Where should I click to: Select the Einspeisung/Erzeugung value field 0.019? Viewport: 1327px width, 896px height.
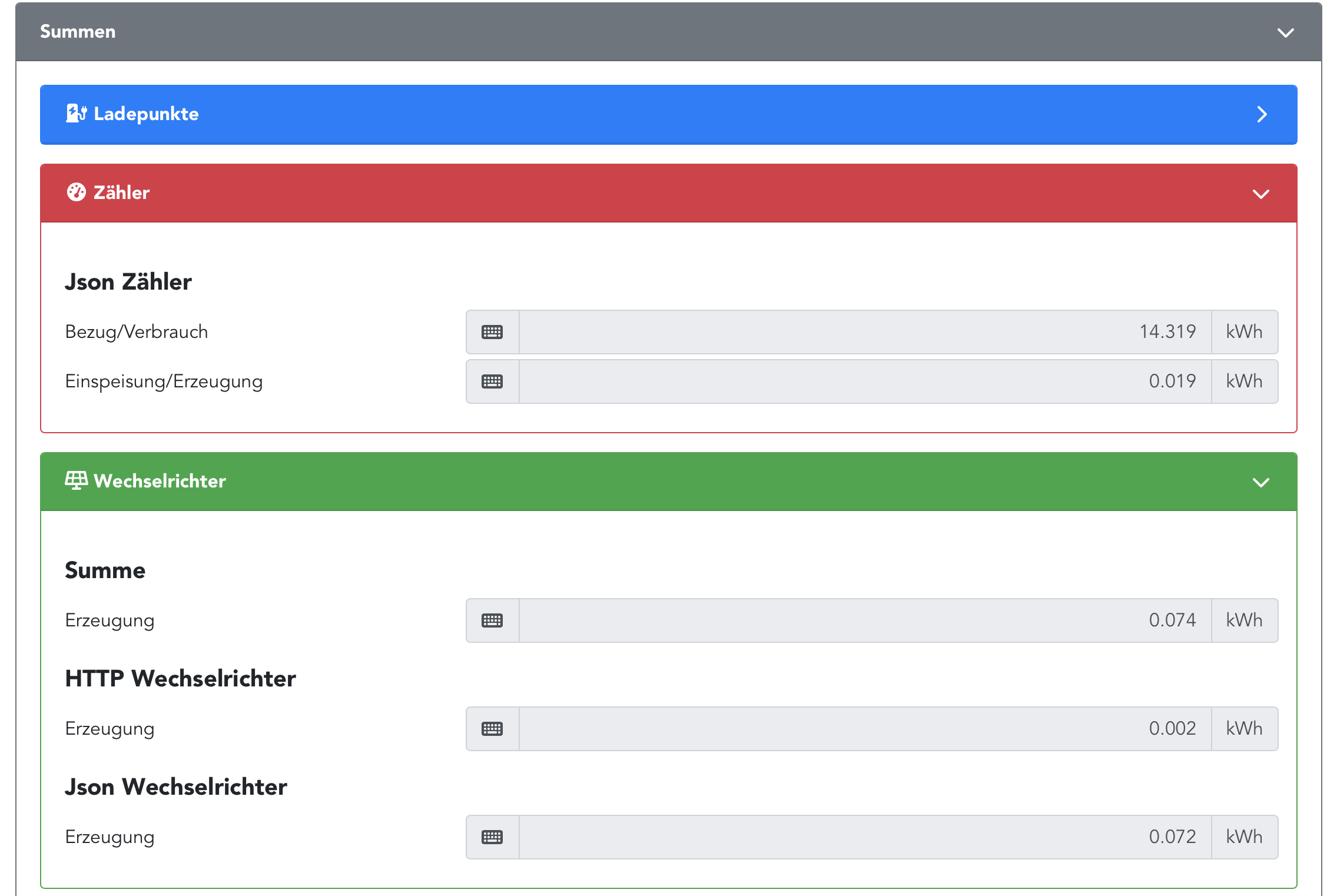point(865,381)
